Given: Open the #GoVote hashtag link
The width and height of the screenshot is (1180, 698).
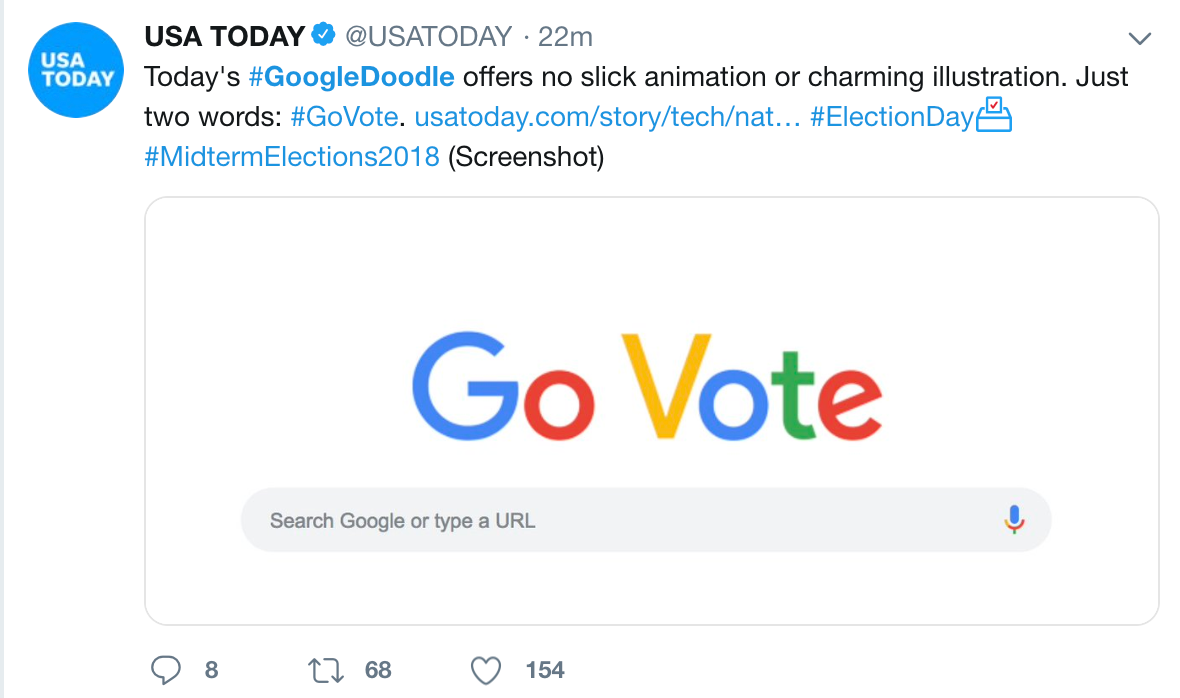Looking at the screenshot, I should [x=343, y=117].
